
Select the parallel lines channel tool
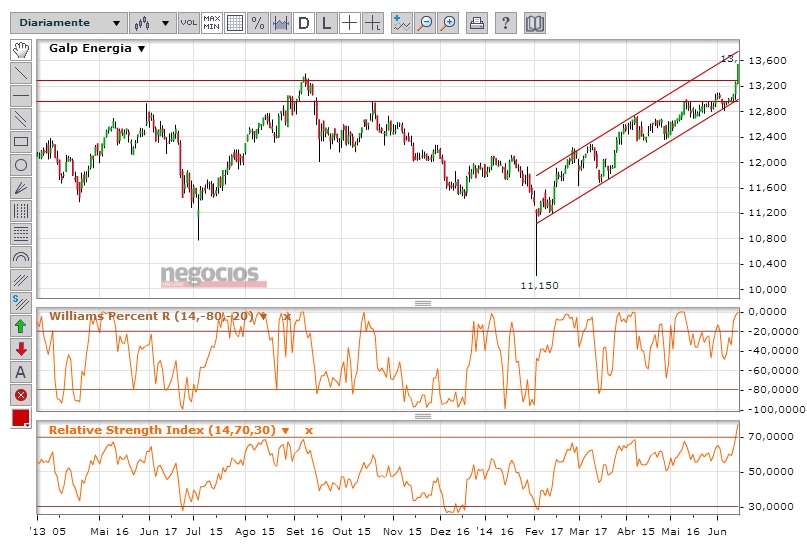(x=21, y=119)
